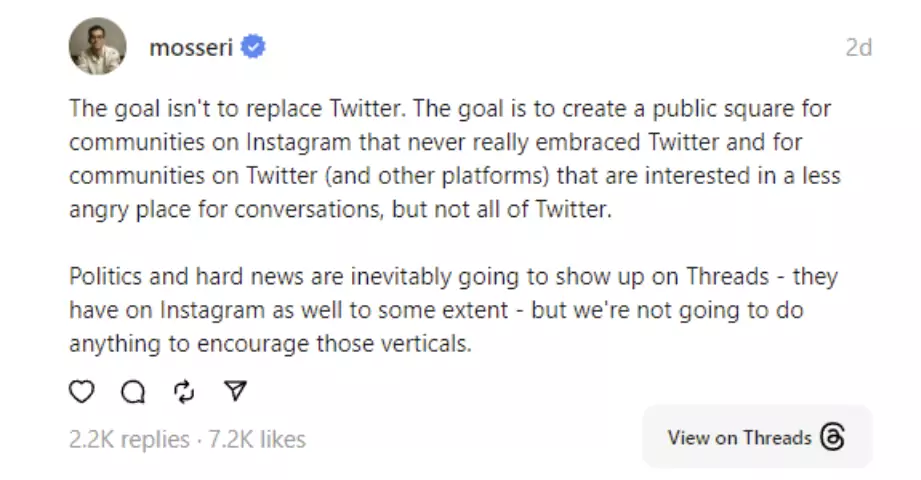Image resolution: width=921 pixels, height=480 pixels.
Task: Open replies via the speech bubble icon
Action: (x=133, y=391)
